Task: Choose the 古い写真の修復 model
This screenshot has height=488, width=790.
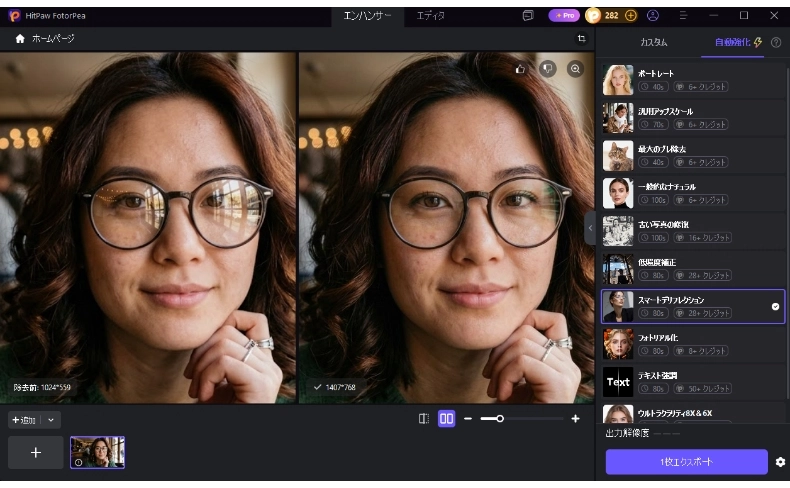Action: (x=693, y=231)
